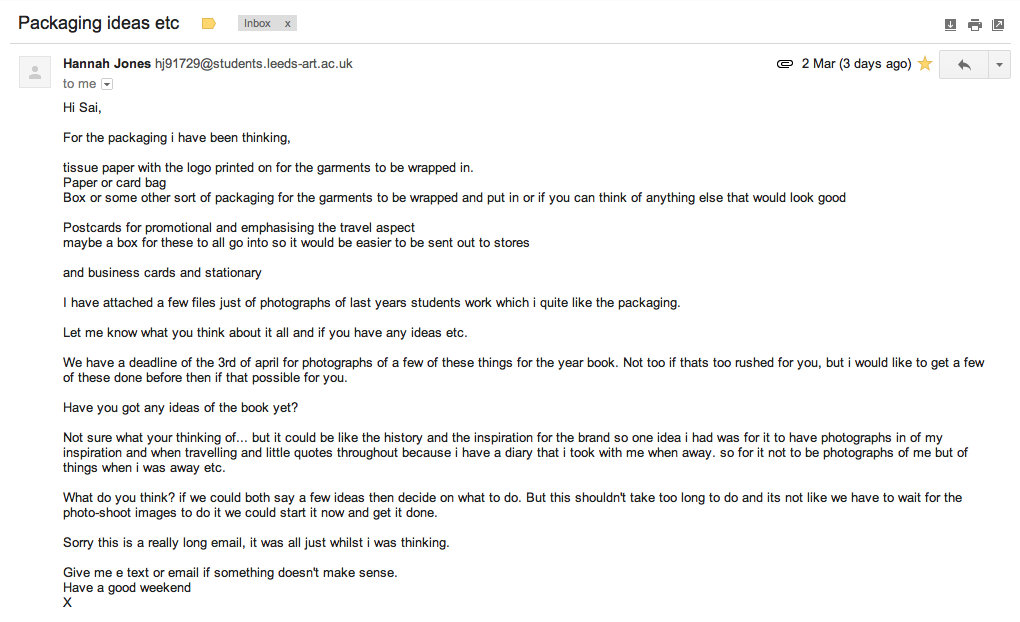The image size is (1020, 622).
Task: Click the sender name Hannah Jones
Action: [x=106, y=64]
